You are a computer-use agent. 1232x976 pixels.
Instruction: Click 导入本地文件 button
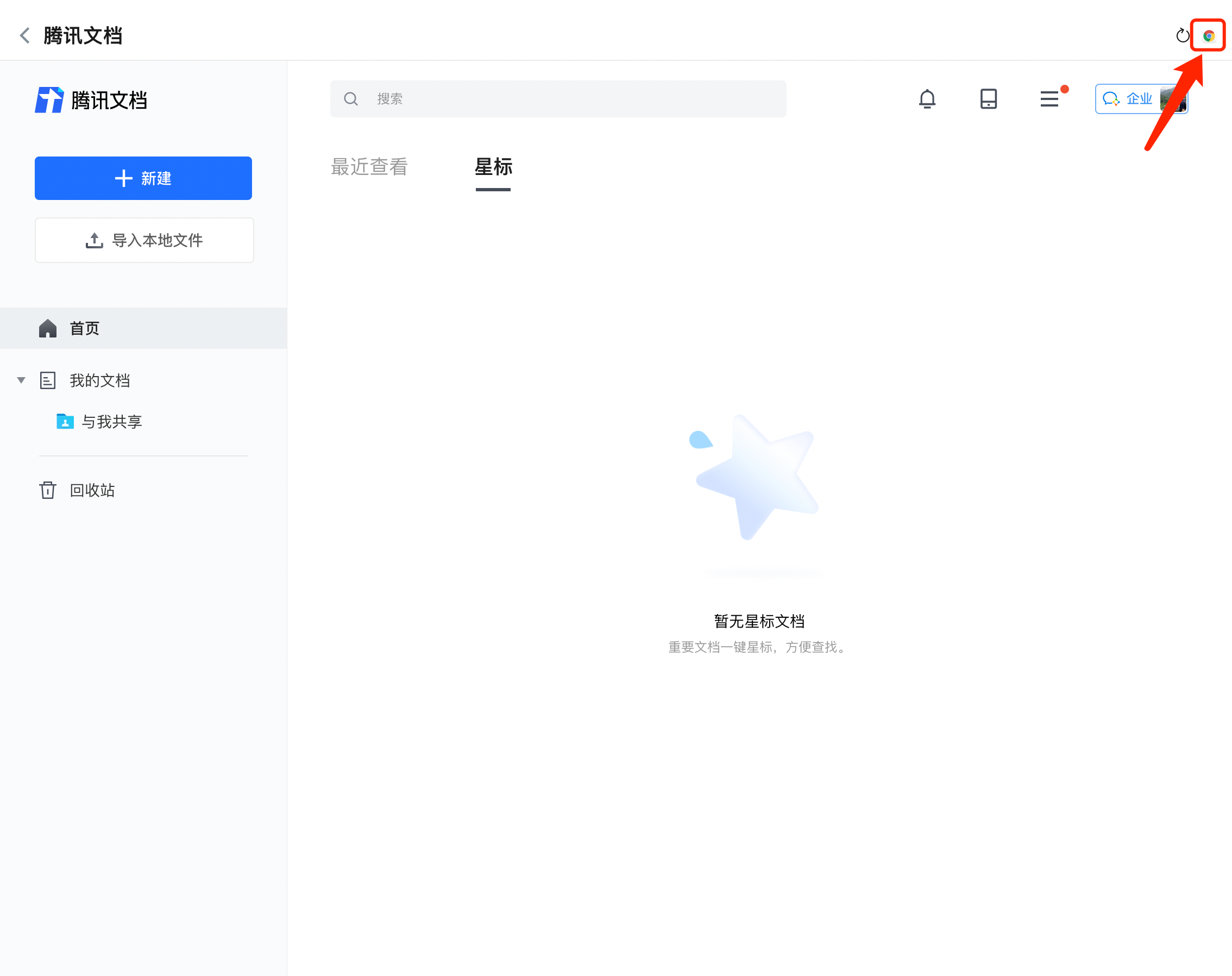(x=144, y=240)
